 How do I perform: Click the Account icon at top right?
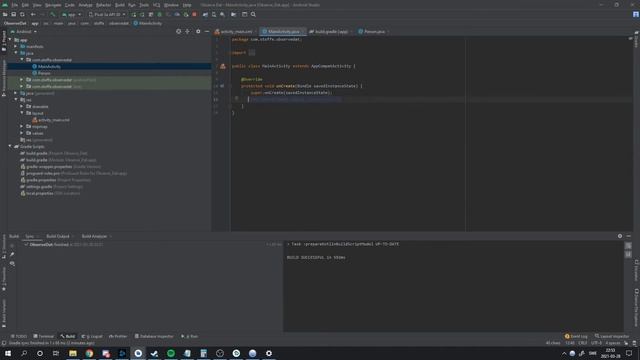[x=636, y=14]
